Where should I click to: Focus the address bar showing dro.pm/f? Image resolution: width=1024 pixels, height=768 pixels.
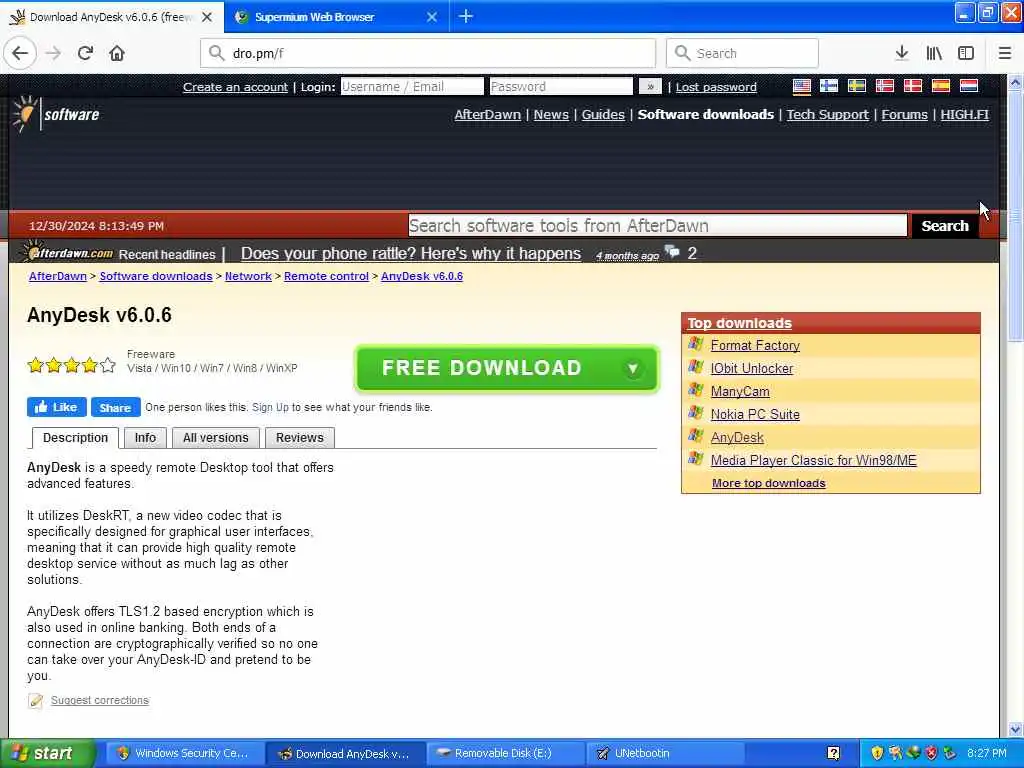tap(428, 53)
